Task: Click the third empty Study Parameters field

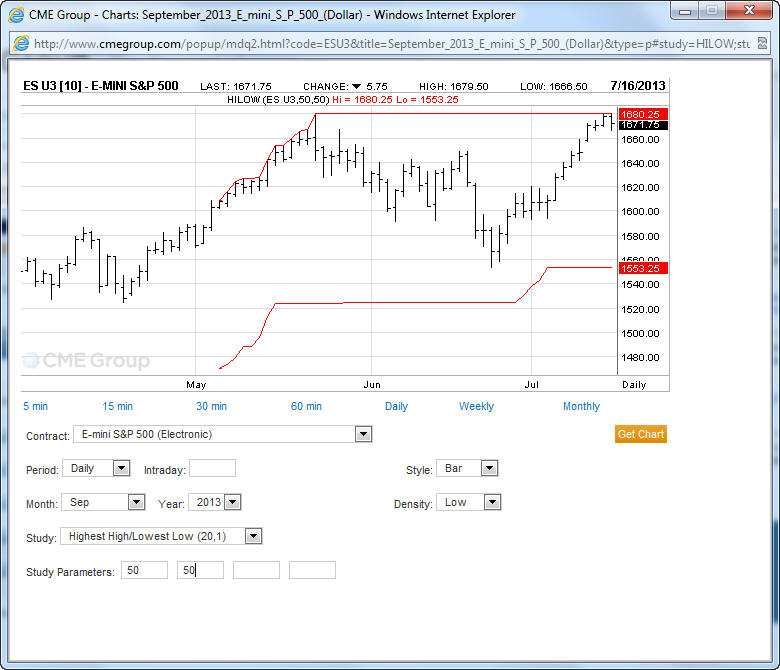Action: tap(256, 570)
